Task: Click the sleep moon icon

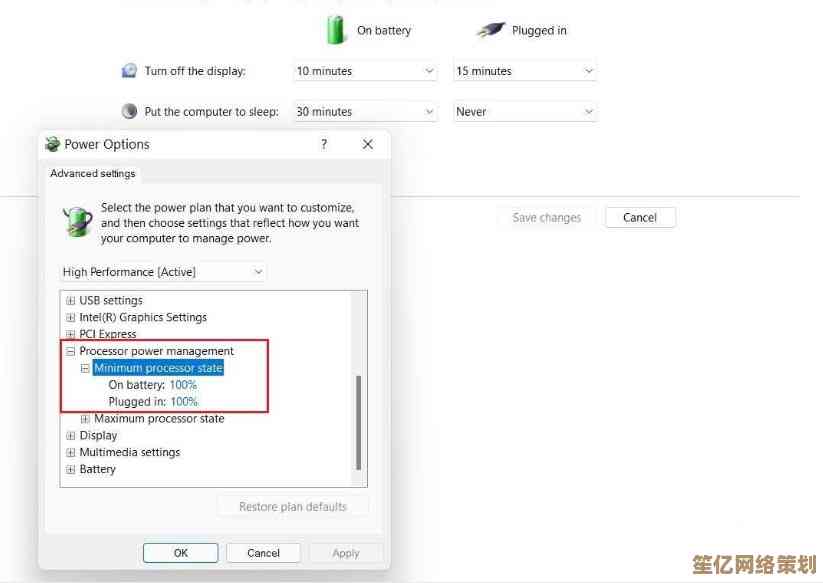Action: [x=129, y=112]
